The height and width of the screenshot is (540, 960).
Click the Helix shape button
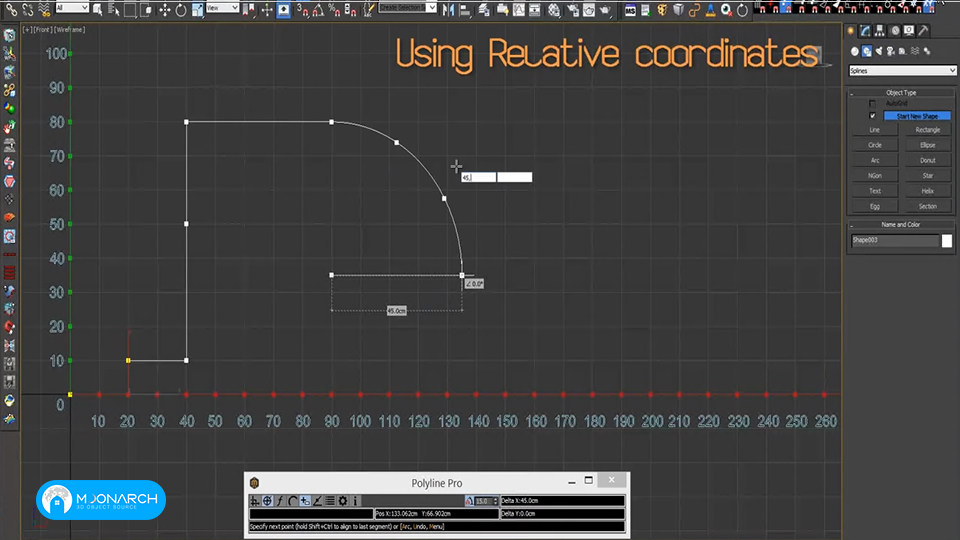coord(928,191)
